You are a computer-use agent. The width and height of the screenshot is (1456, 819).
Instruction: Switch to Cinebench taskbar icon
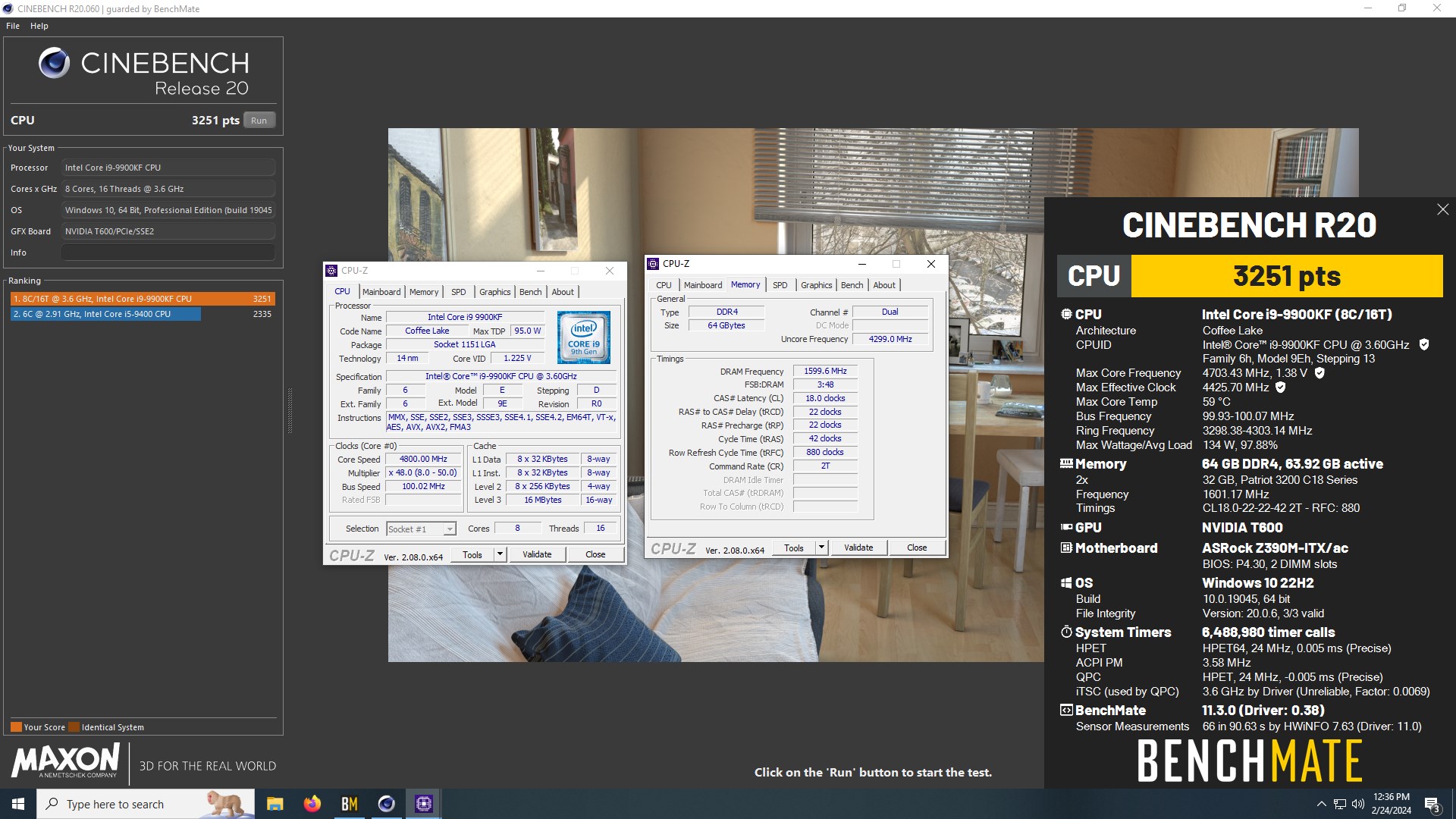point(386,804)
